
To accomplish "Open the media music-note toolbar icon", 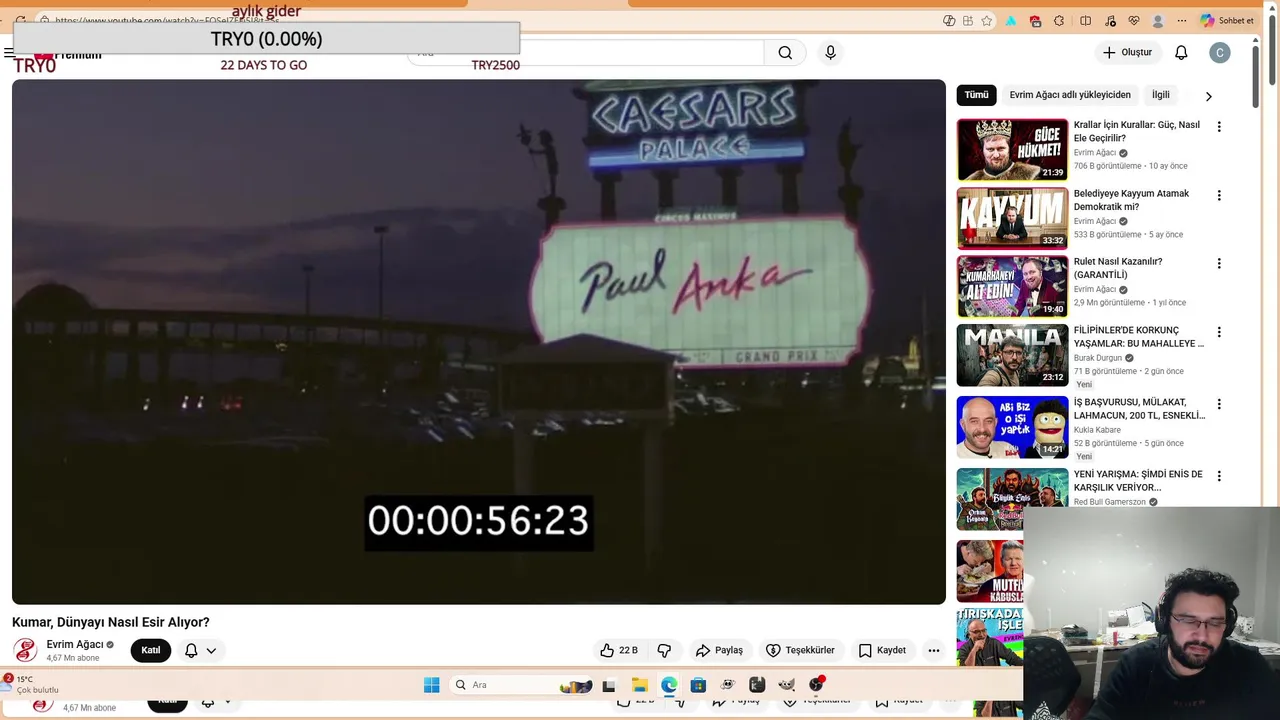I will pyautogui.click(x=1110, y=21).
